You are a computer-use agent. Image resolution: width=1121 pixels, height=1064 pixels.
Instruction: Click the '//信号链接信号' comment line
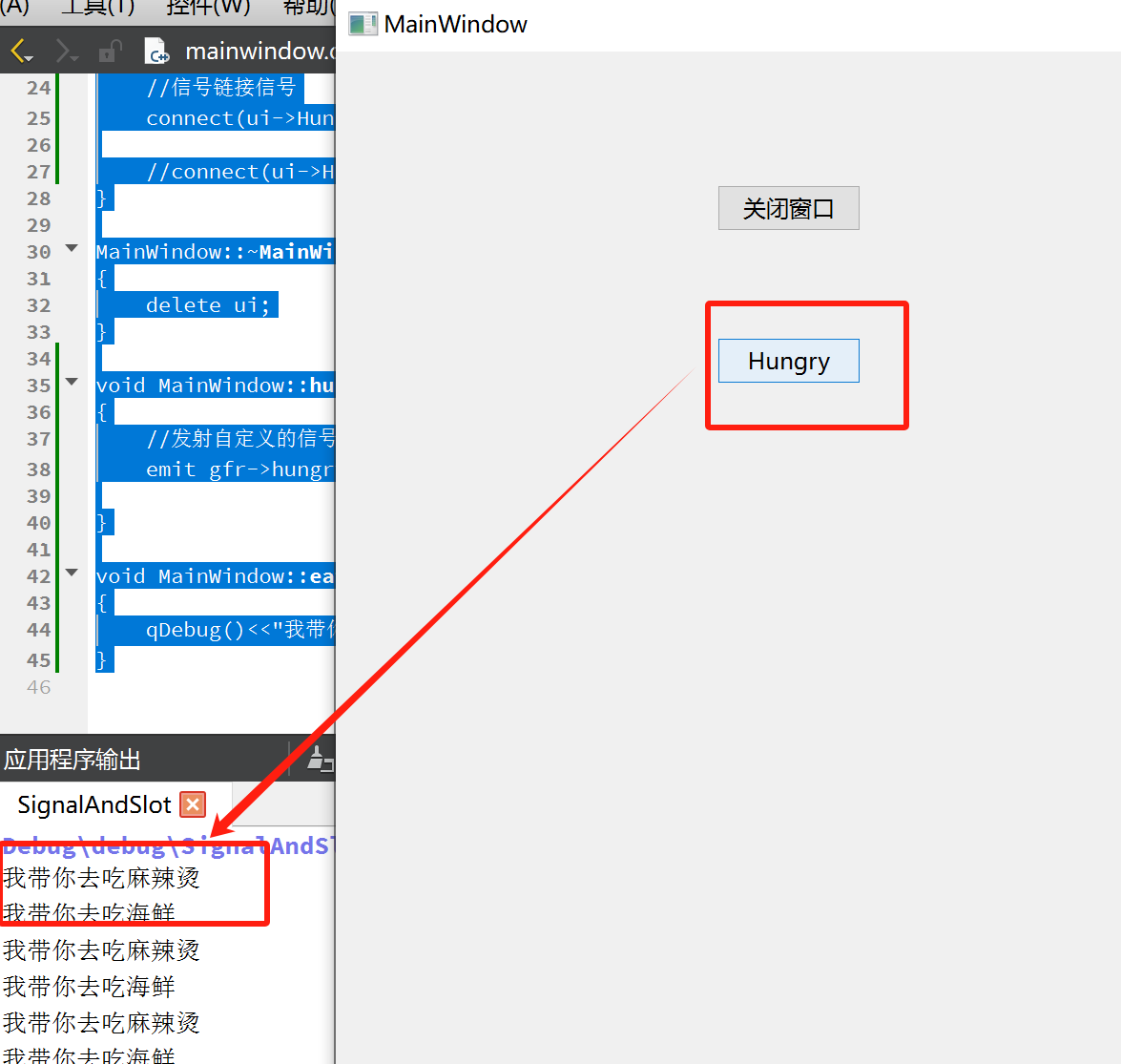coord(221,87)
